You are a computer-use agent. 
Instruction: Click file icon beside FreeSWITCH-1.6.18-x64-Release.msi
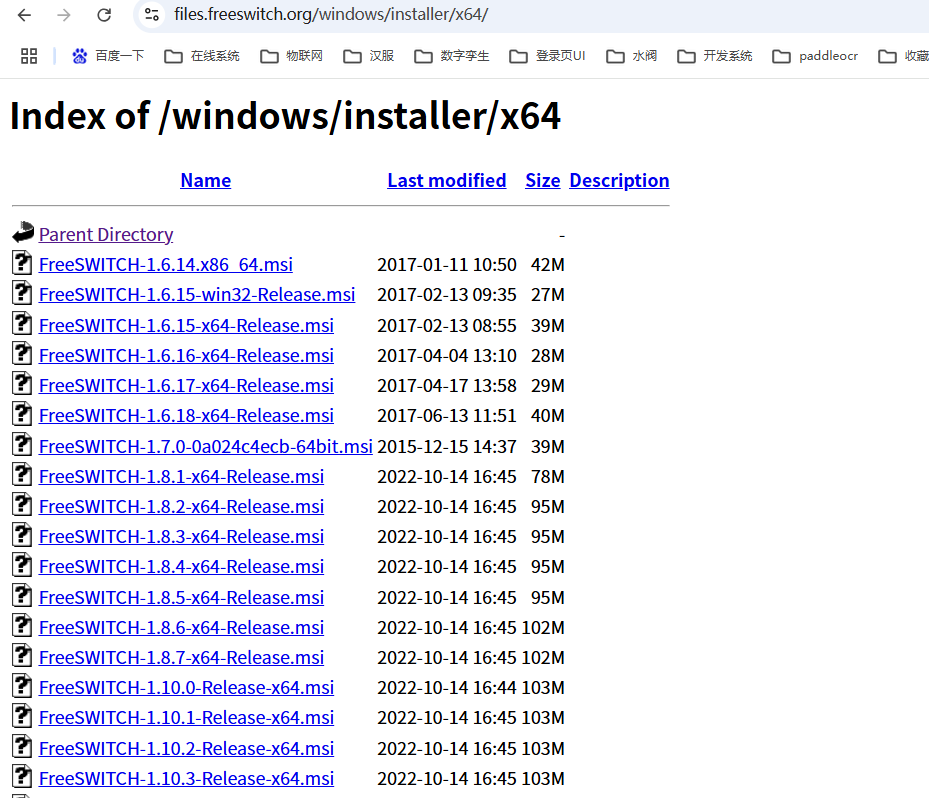click(22, 414)
